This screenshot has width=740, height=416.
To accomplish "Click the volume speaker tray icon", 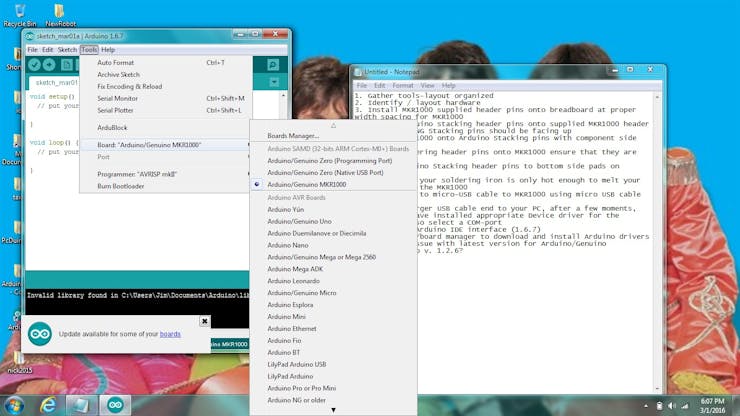I will [672, 406].
